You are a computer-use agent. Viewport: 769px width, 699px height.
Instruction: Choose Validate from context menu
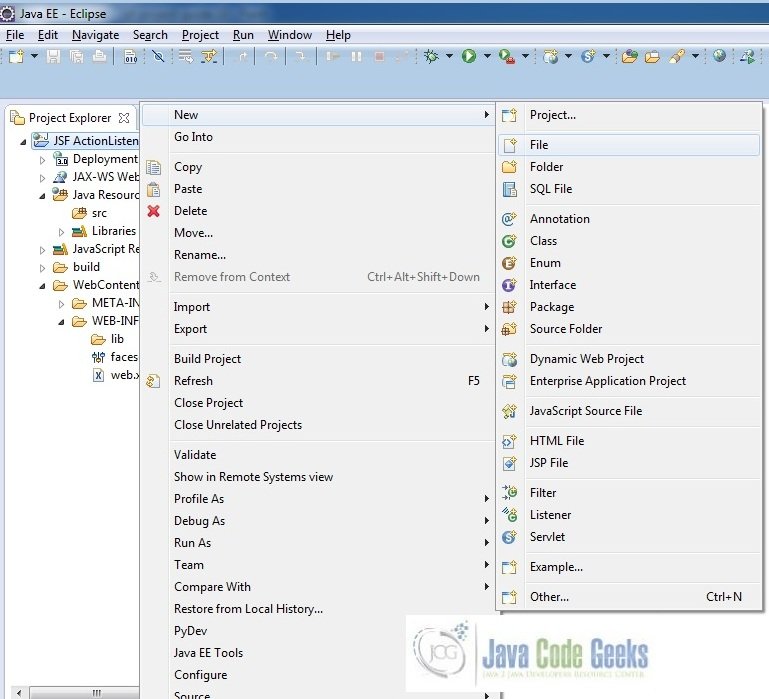[318, 455]
